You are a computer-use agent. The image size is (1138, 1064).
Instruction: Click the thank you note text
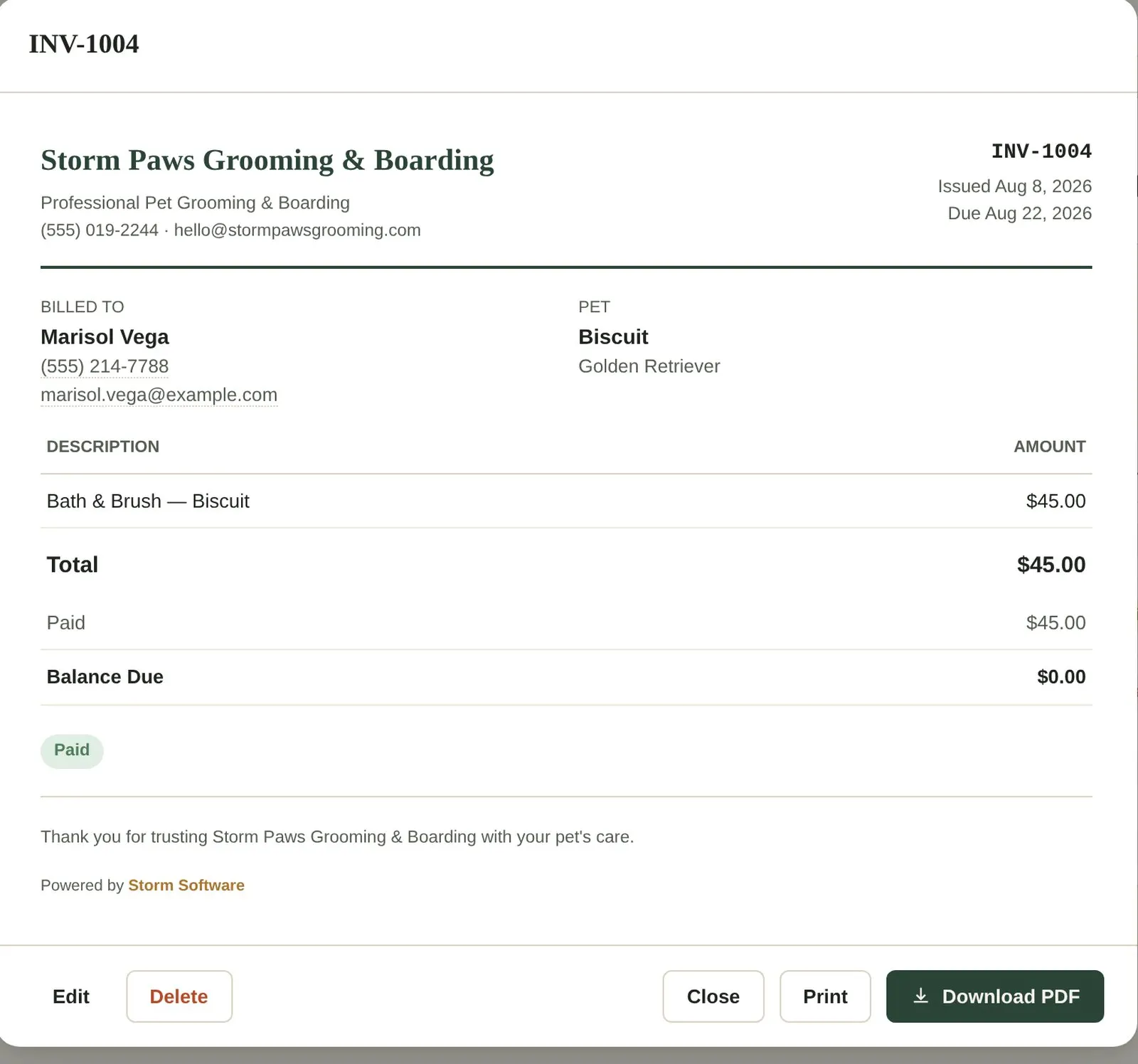(x=337, y=837)
